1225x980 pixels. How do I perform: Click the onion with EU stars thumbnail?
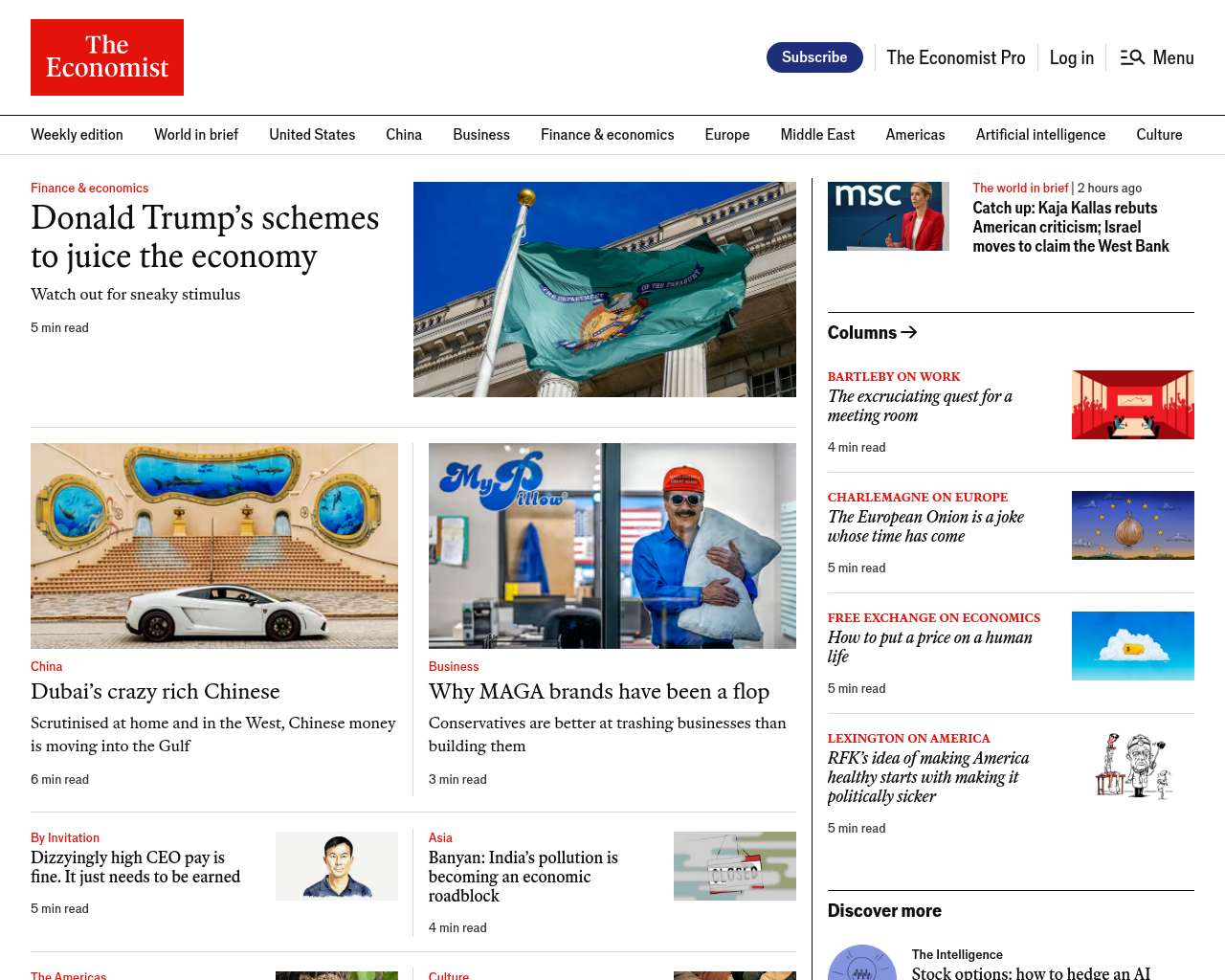point(1133,525)
